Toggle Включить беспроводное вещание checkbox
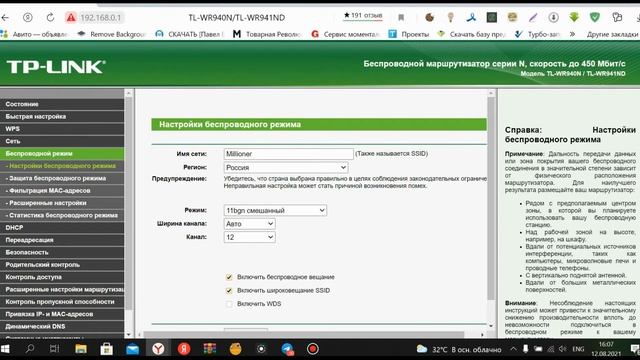640x360 pixels. [229, 277]
